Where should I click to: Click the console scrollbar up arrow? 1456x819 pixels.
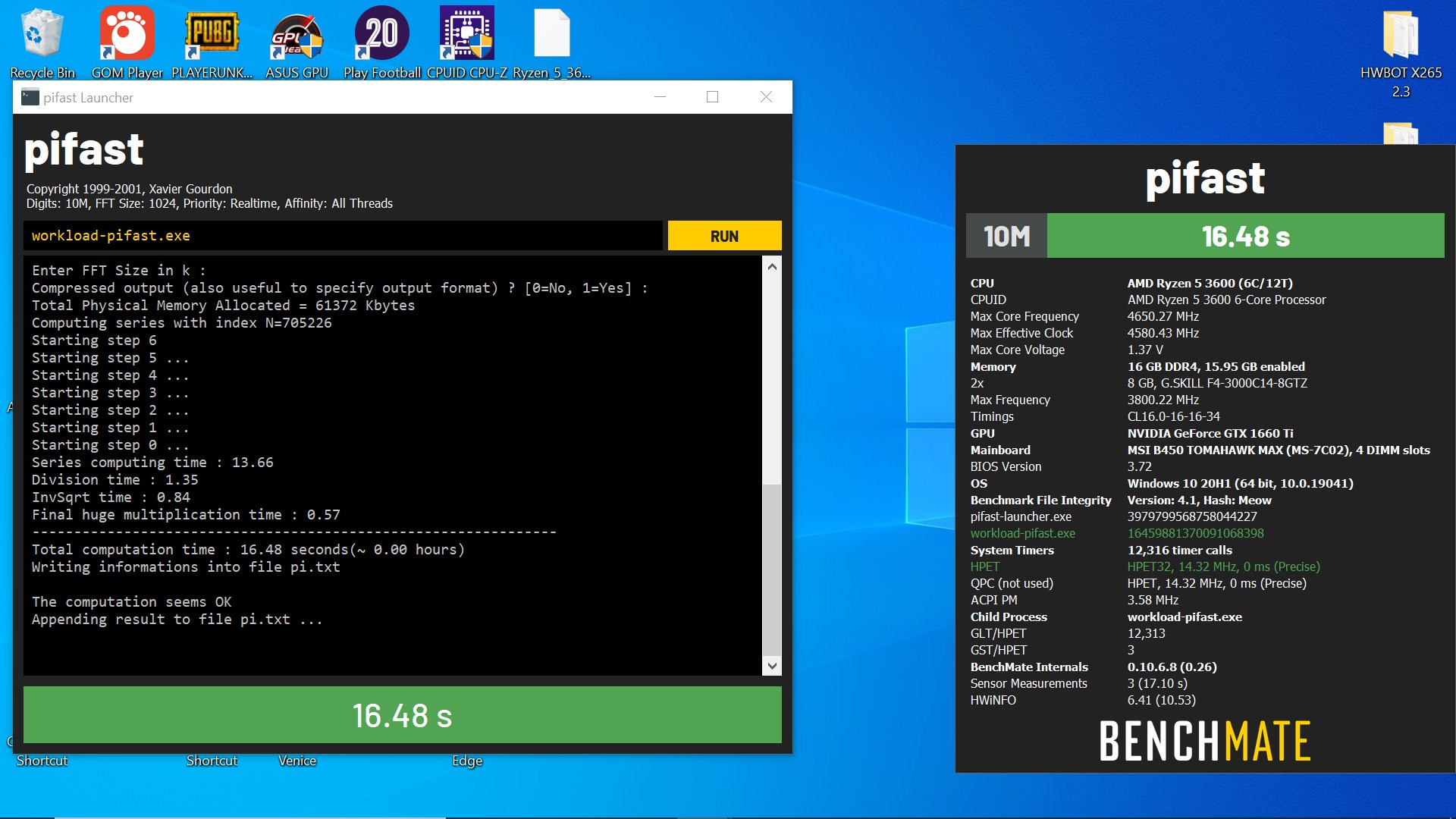[772, 266]
